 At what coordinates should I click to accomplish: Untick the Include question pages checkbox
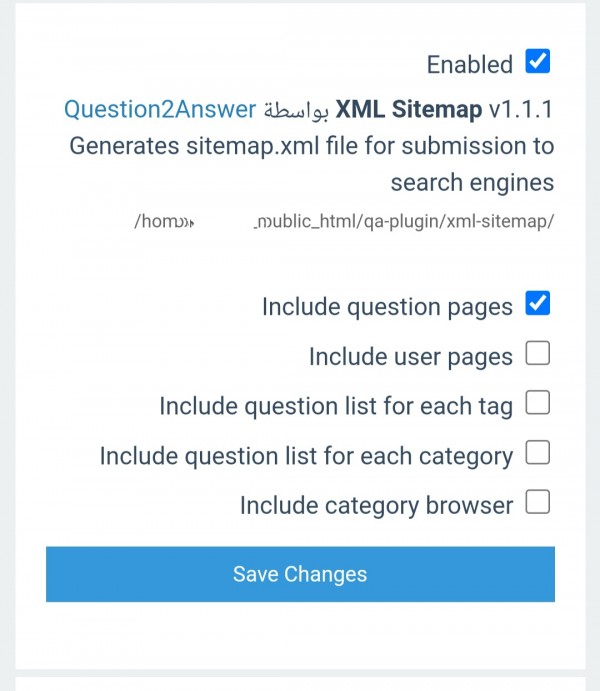point(538,303)
